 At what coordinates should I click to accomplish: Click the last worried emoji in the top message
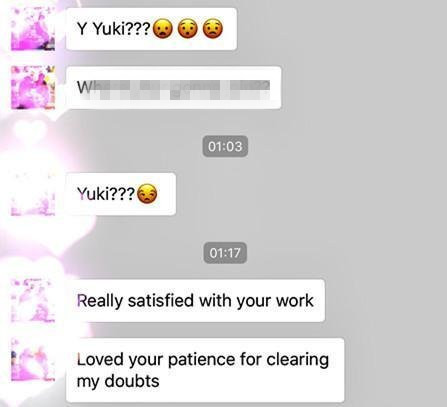pyautogui.click(x=213, y=29)
